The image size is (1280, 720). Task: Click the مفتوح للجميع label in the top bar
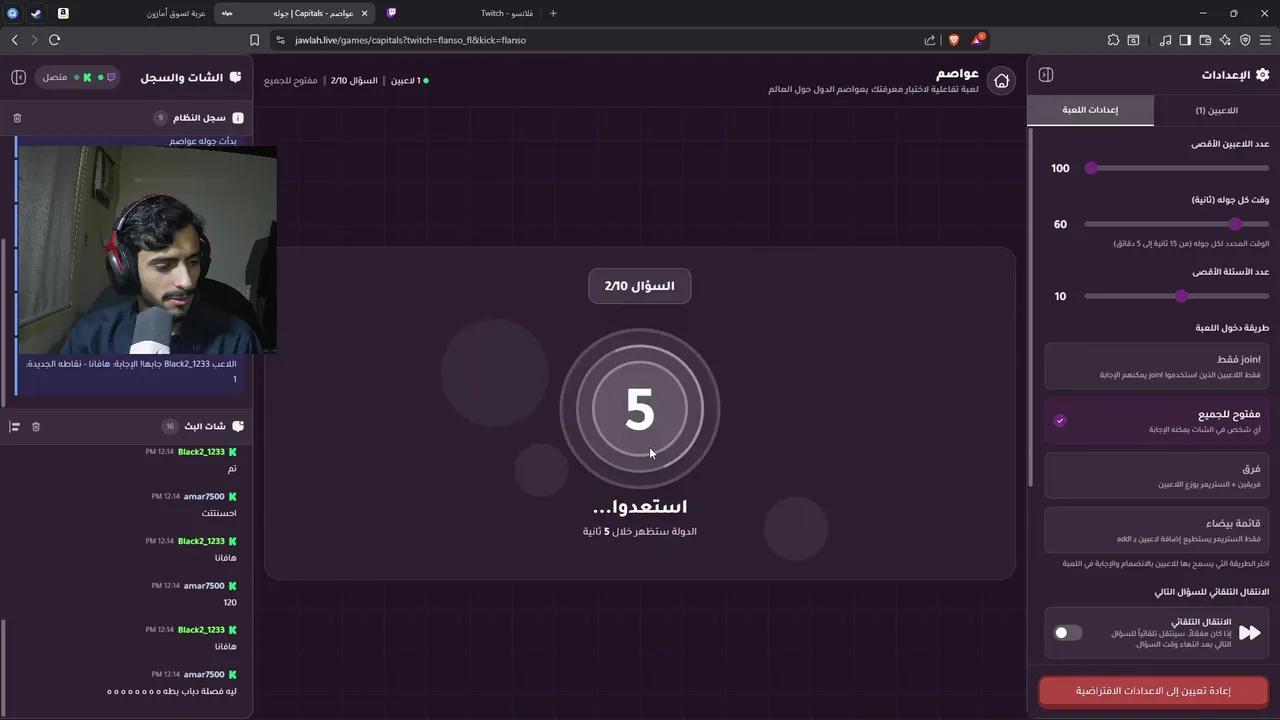292,80
